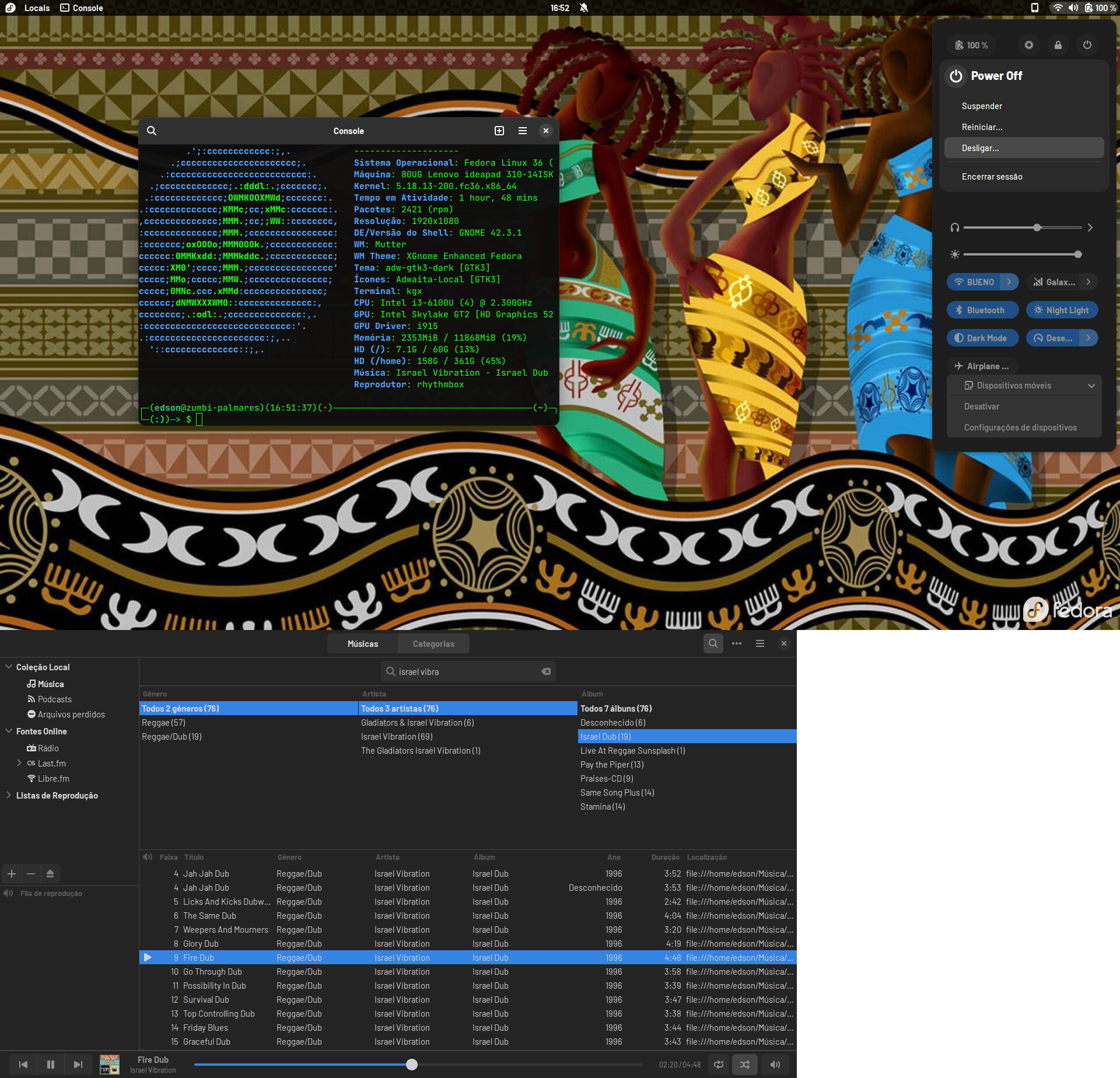Click the search icon in Console header
This screenshot has height=1078, width=1120.
click(152, 131)
